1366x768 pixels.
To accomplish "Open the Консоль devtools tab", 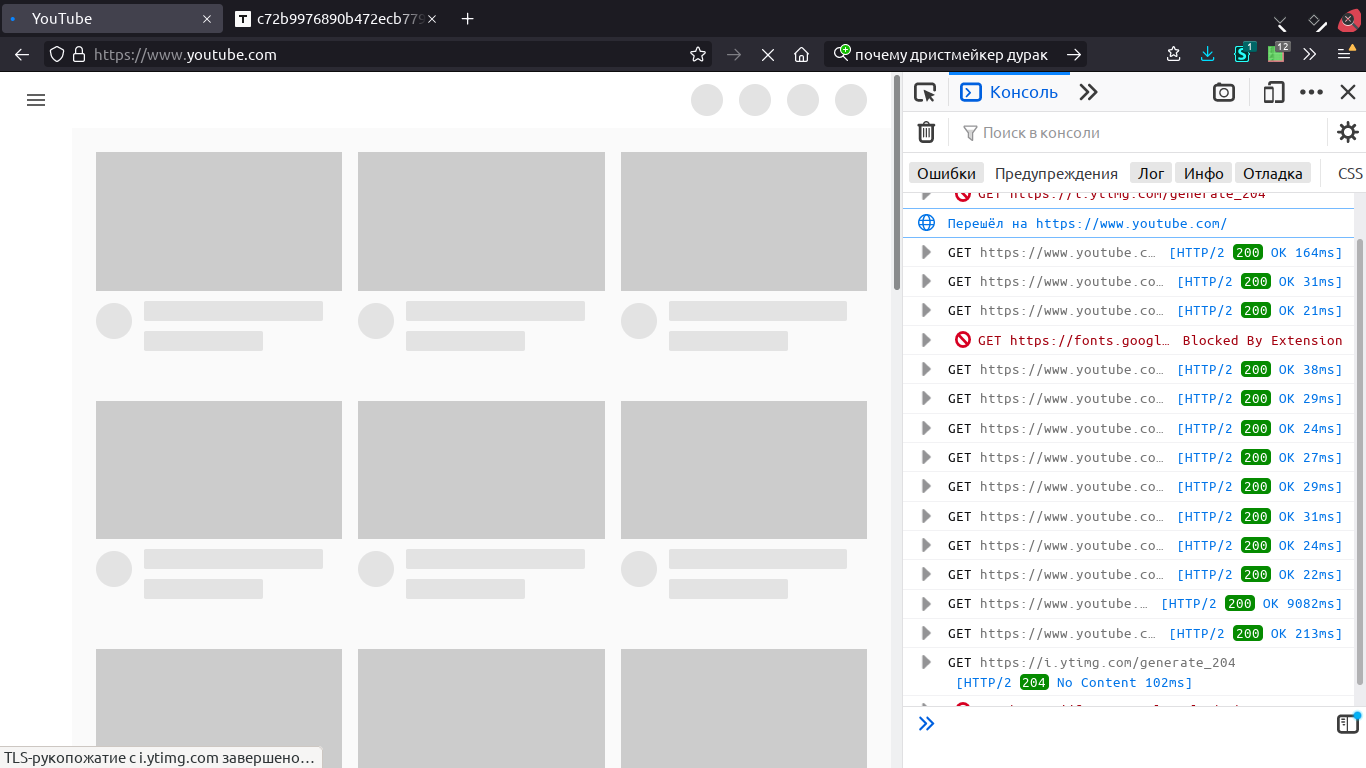I will coord(1009,92).
